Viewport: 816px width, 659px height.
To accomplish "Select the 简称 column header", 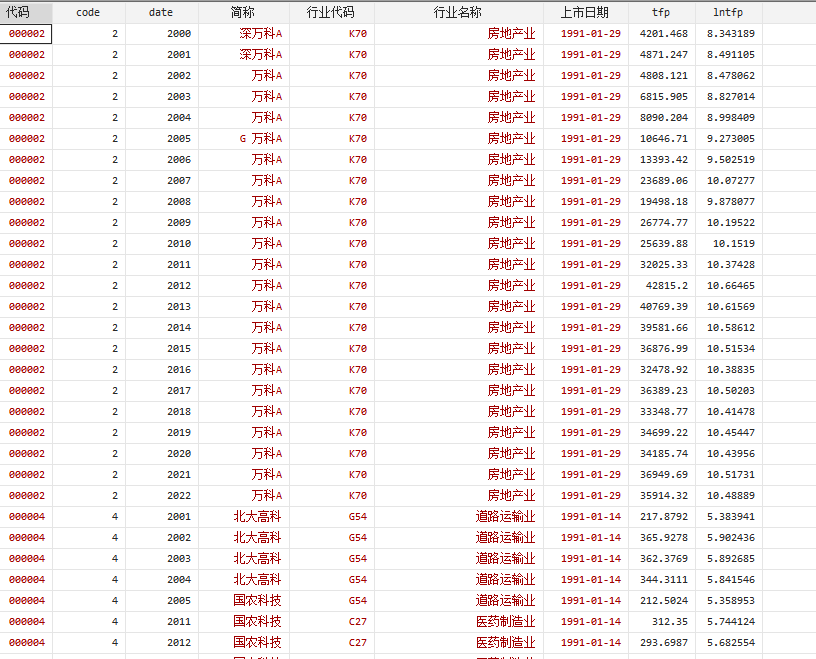I will 243,12.
